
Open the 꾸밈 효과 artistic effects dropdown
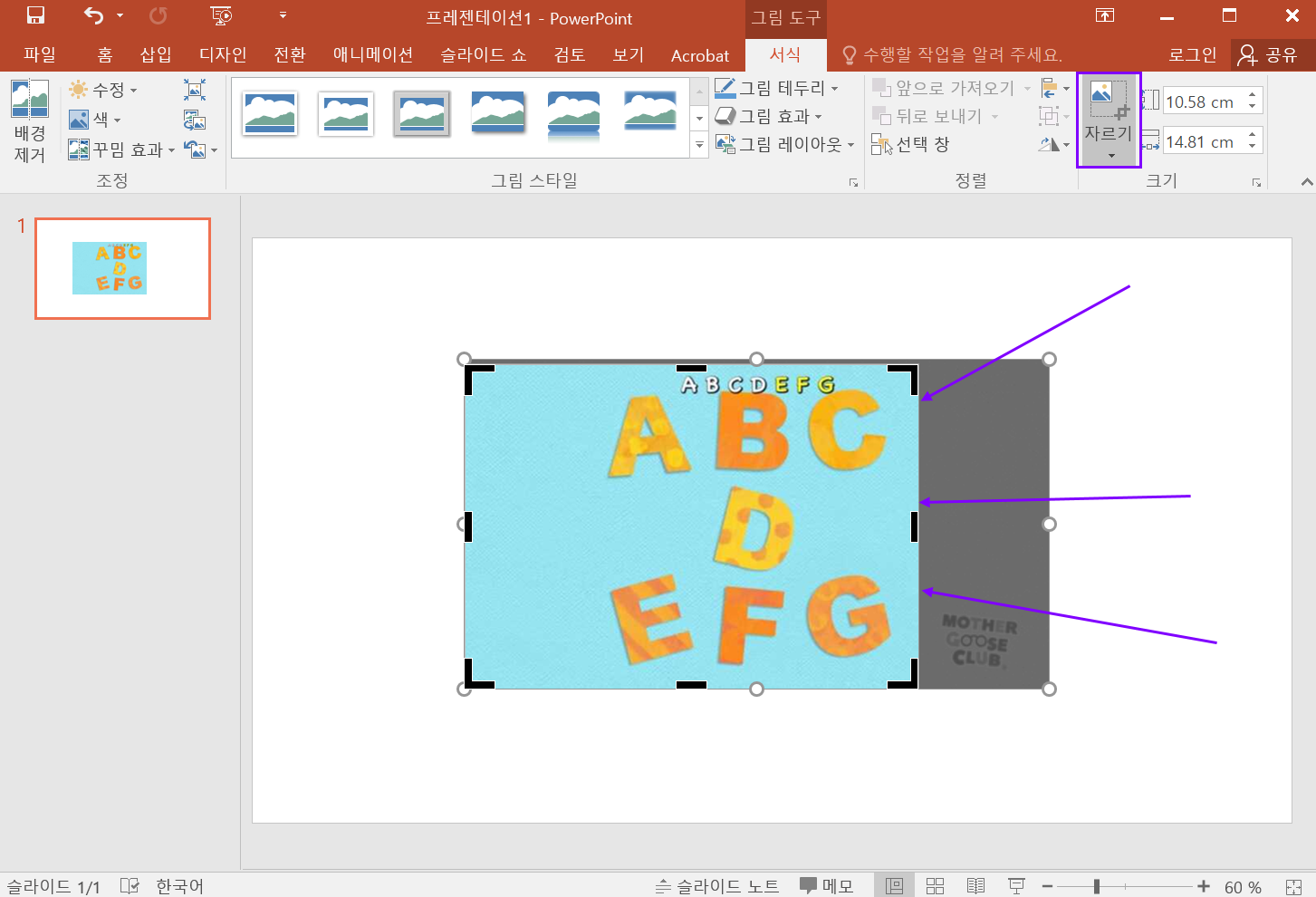point(121,149)
